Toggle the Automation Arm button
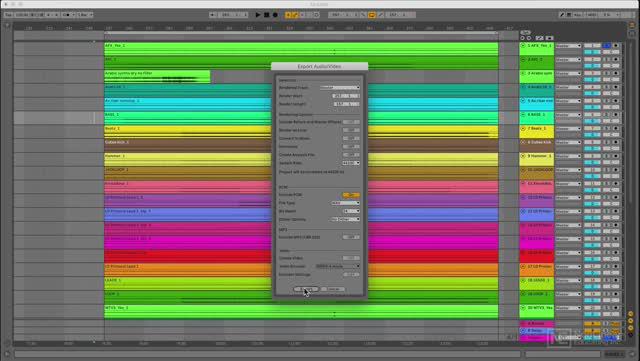The height and width of the screenshot is (361, 640). pyautogui.click(x=295, y=15)
